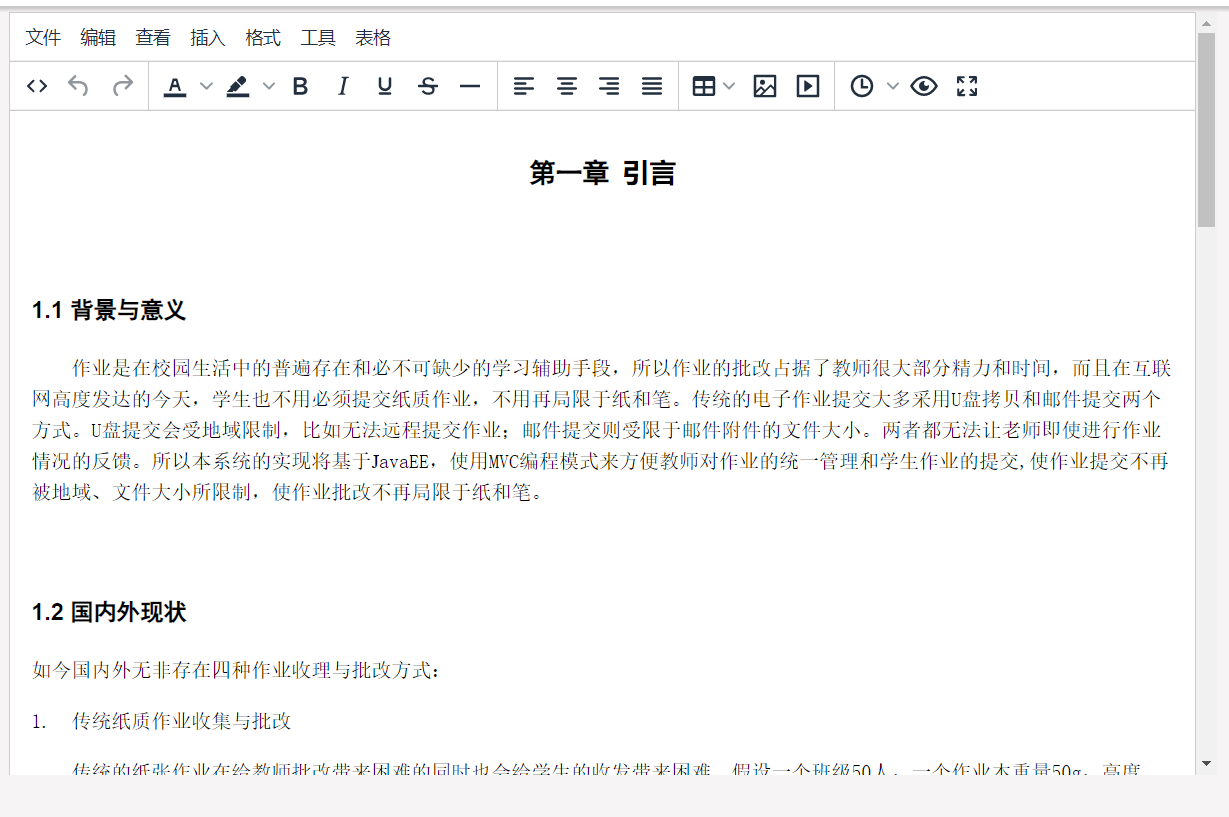Redo the last edit
1229x817 pixels.
coord(121,86)
